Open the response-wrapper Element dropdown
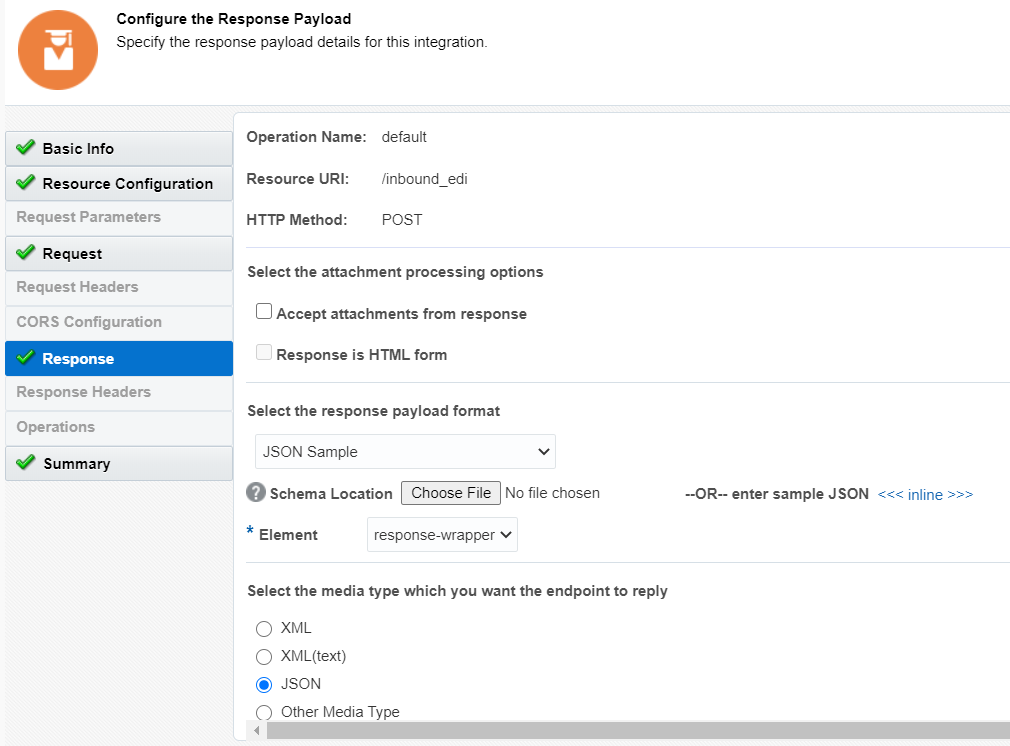The image size is (1010, 746). (443, 535)
